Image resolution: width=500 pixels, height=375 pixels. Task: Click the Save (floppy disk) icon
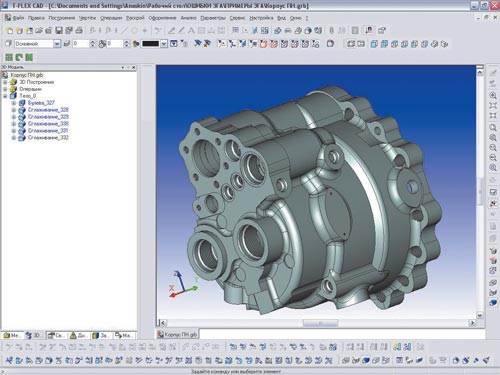59,31
